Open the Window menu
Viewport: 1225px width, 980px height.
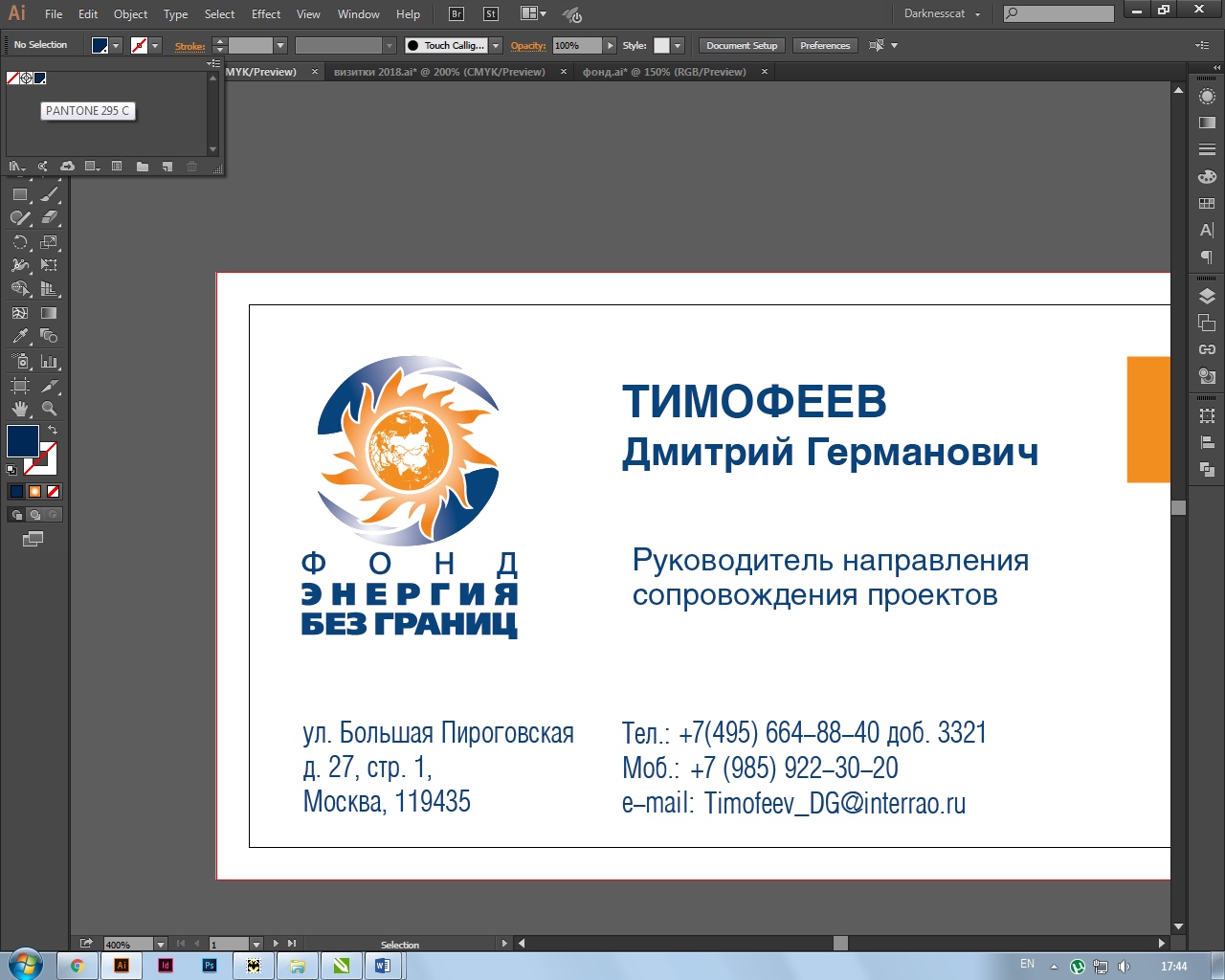(x=359, y=14)
